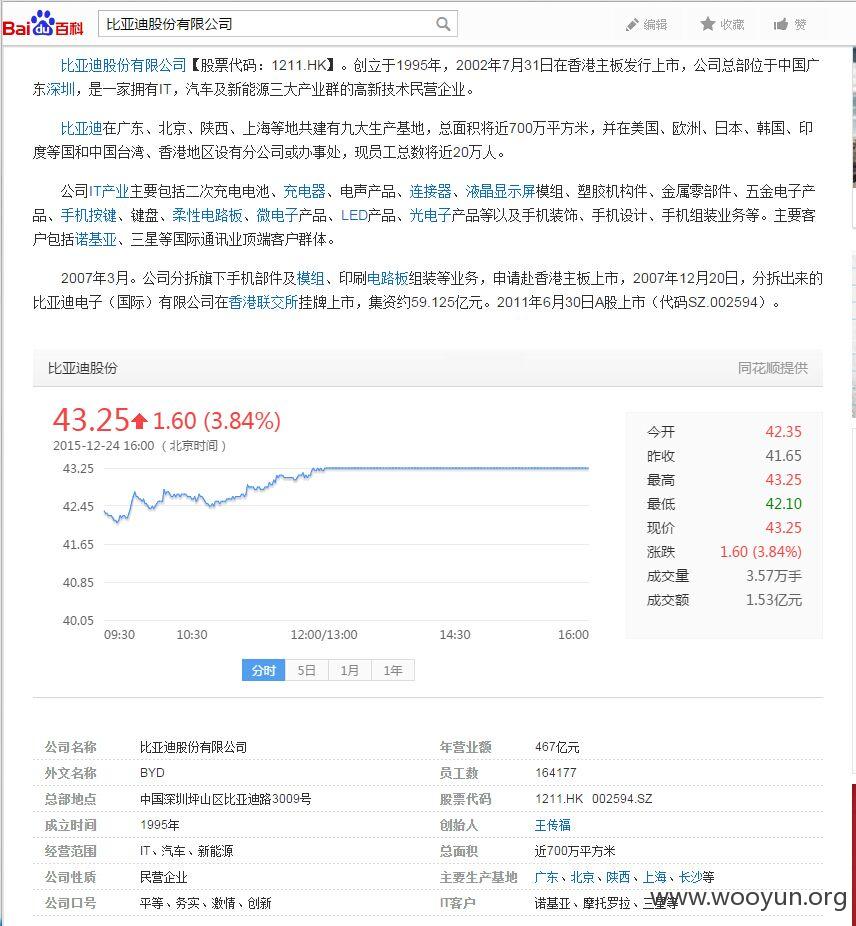Switch to the 5日 chart tab

[306, 670]
